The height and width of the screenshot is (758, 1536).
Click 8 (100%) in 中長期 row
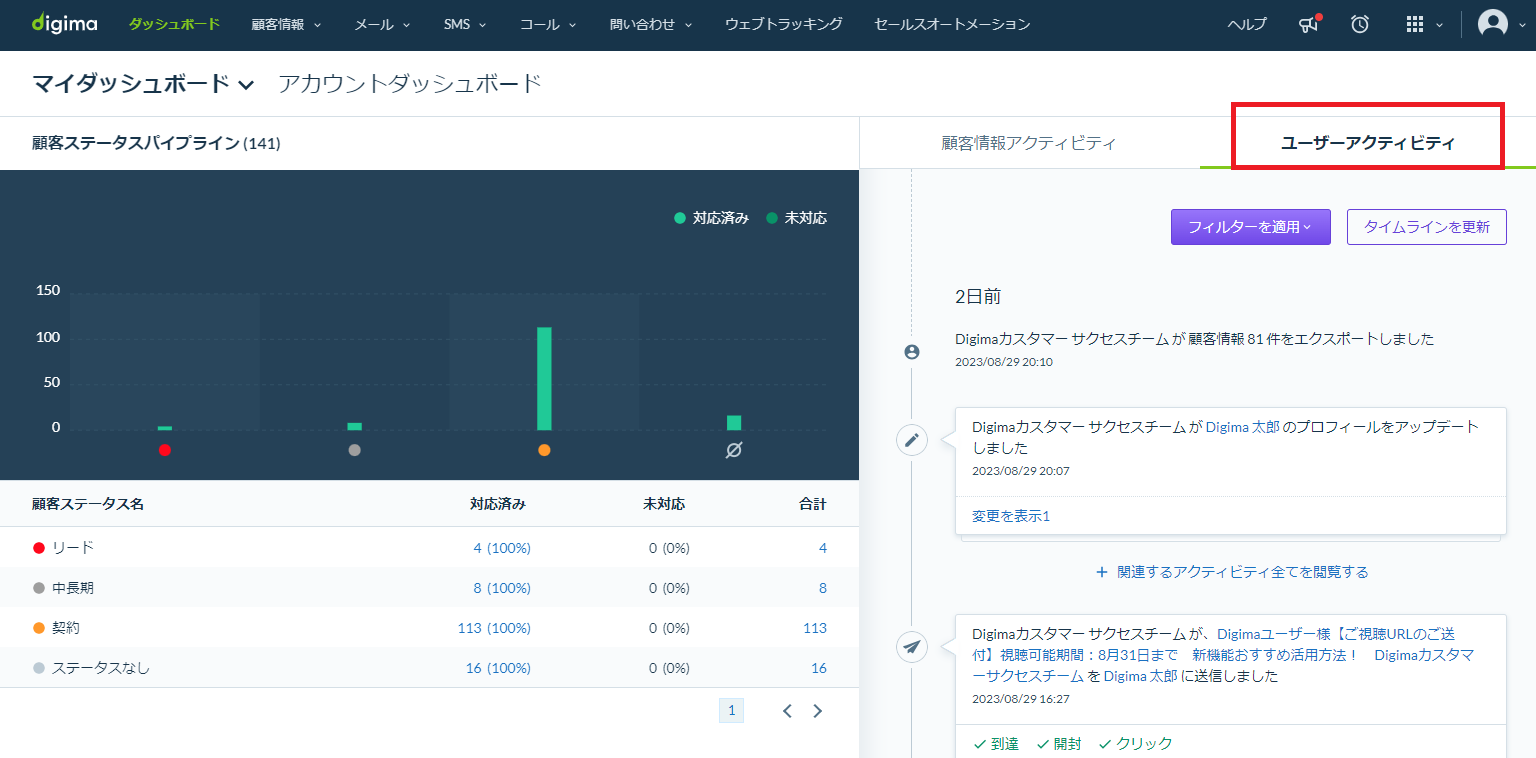pos(502,588)
